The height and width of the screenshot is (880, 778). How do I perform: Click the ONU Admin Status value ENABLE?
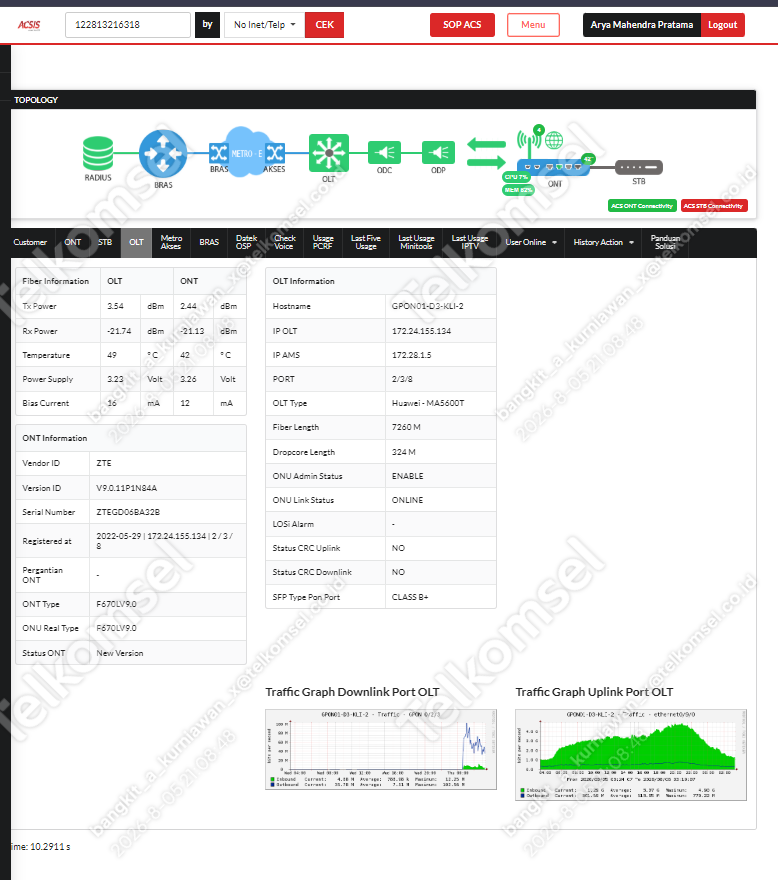(408, 476)
